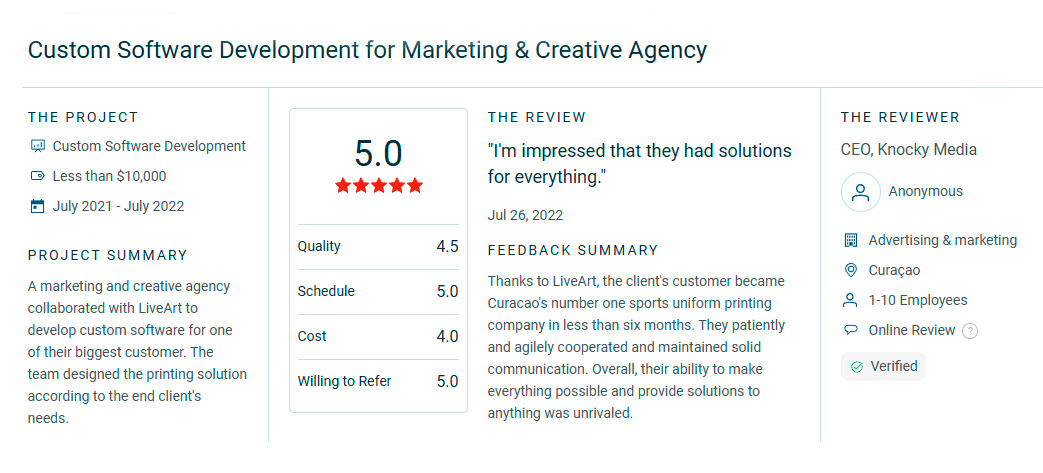
Task: Click the CEO, Knocky Media reviewer title
Action: tap(909, 150)
